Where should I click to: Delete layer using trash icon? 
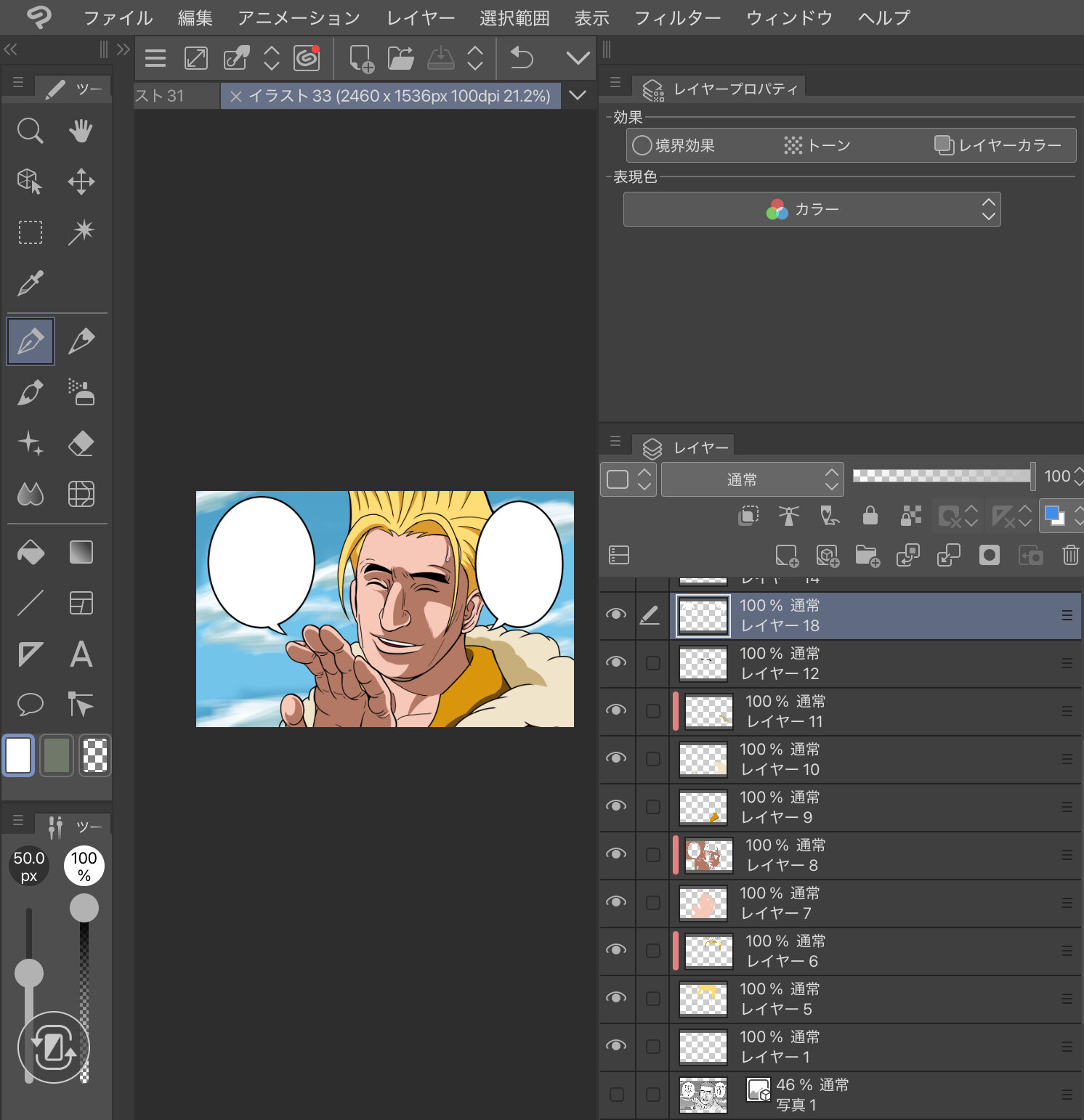pyautogui.click(x=1070, y=556)
